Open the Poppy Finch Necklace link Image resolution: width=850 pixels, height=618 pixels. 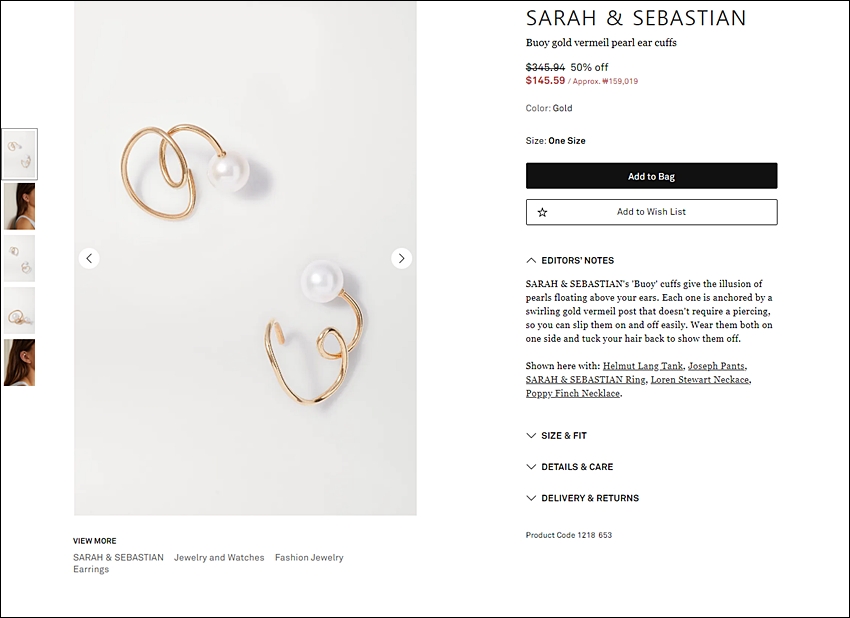pos(573,394)
